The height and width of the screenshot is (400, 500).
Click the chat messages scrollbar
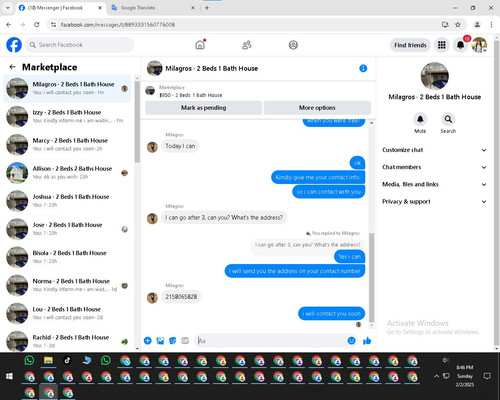[x=372, y=277]
